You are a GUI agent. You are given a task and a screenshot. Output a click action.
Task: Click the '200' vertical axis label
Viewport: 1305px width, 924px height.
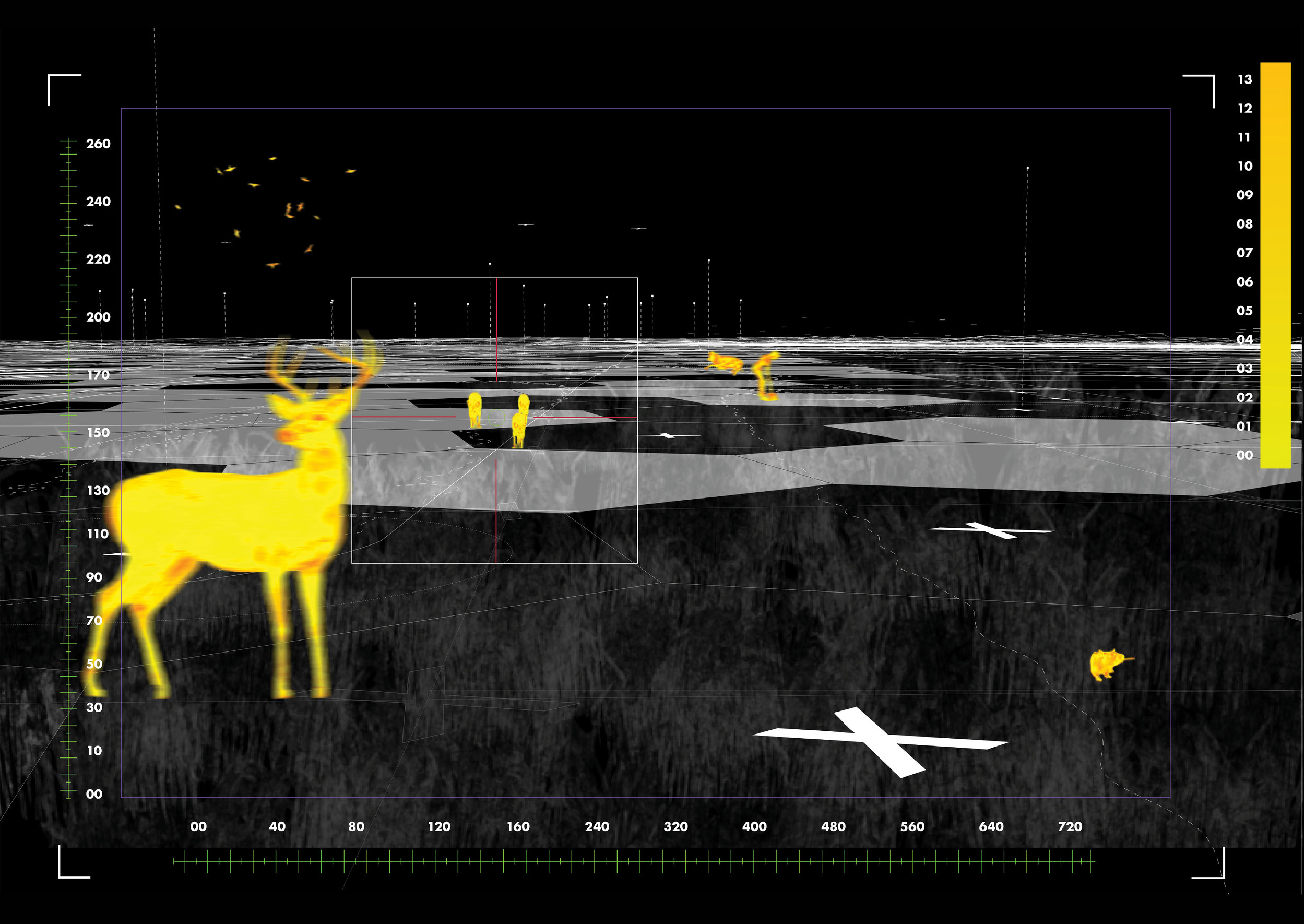point(99,317)
